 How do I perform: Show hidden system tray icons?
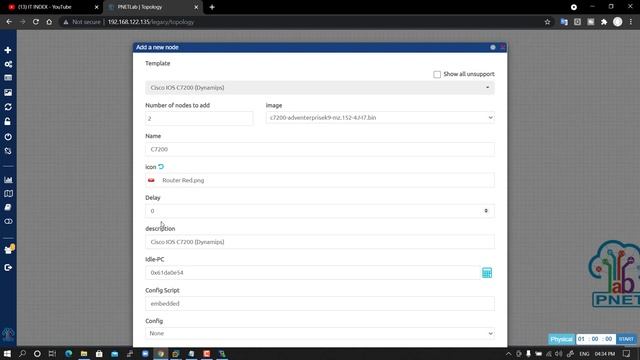click(x=508, y=353)
